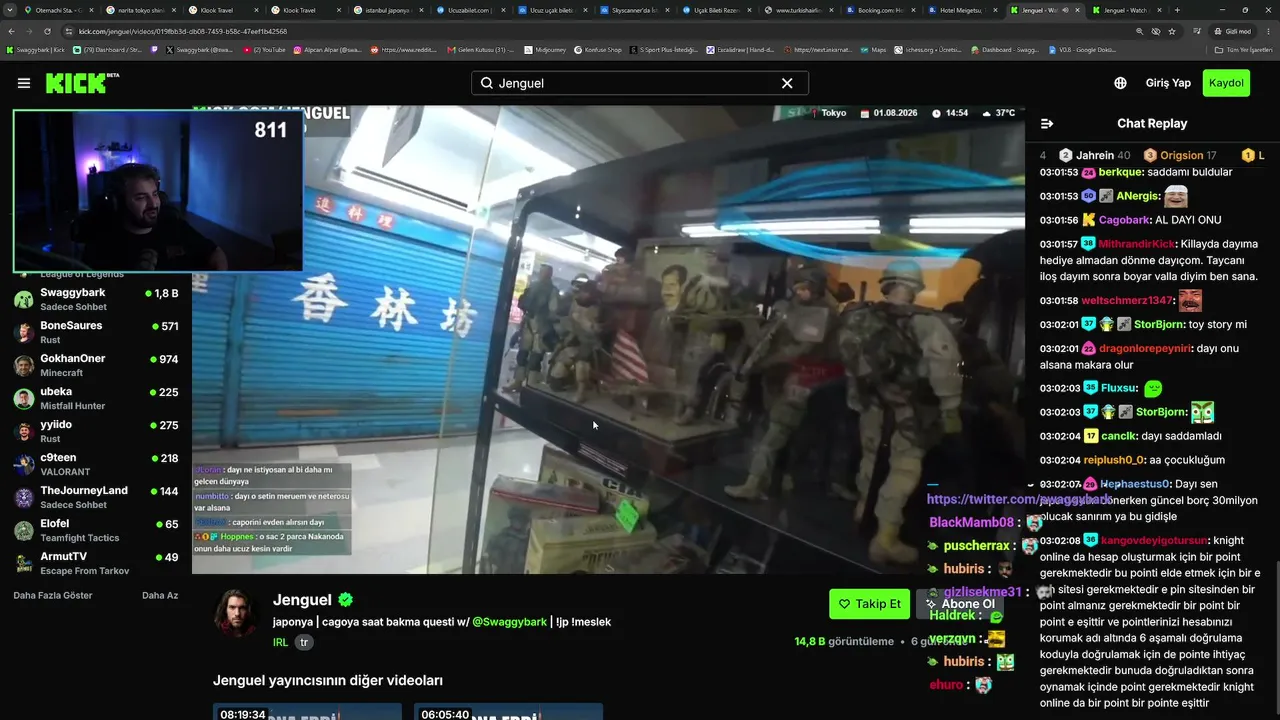1280x720 pixels.
Task: Click Fluxsu username in chat
Action: (x=1118, y=388)
